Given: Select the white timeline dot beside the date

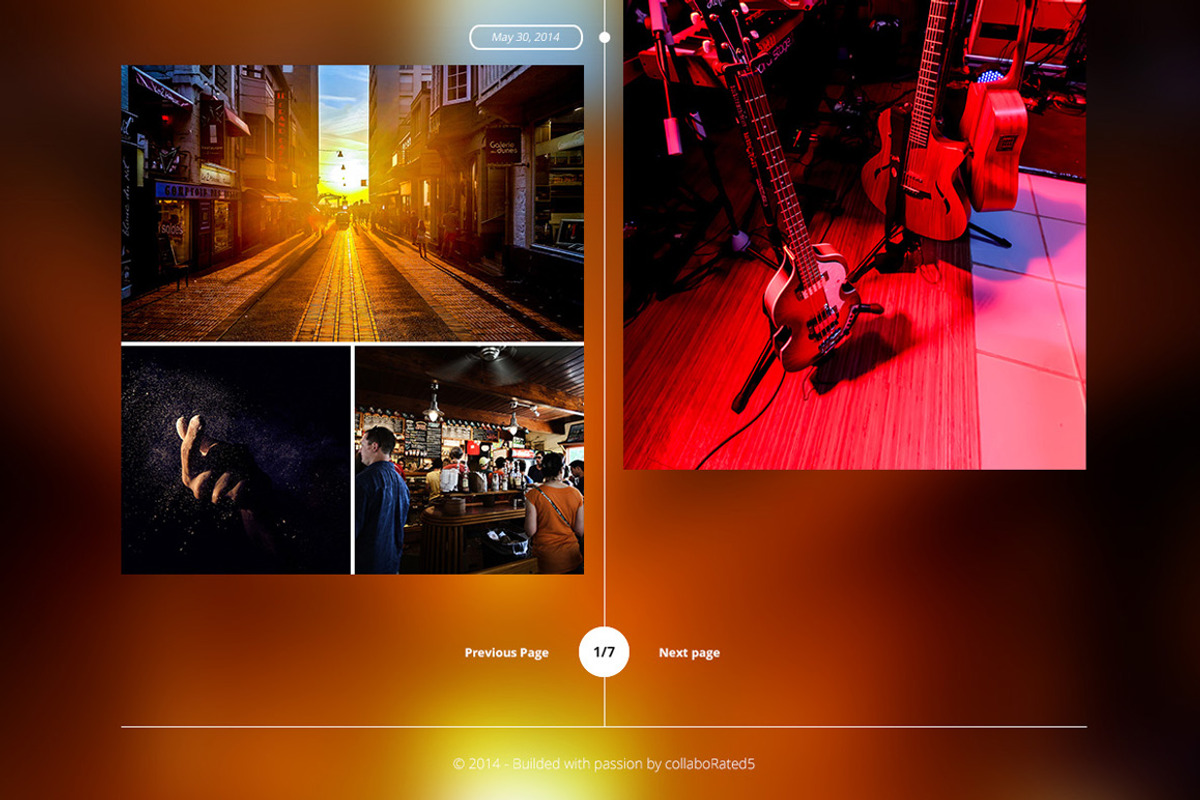Looking at the screenshot, I should pos(604,37).
